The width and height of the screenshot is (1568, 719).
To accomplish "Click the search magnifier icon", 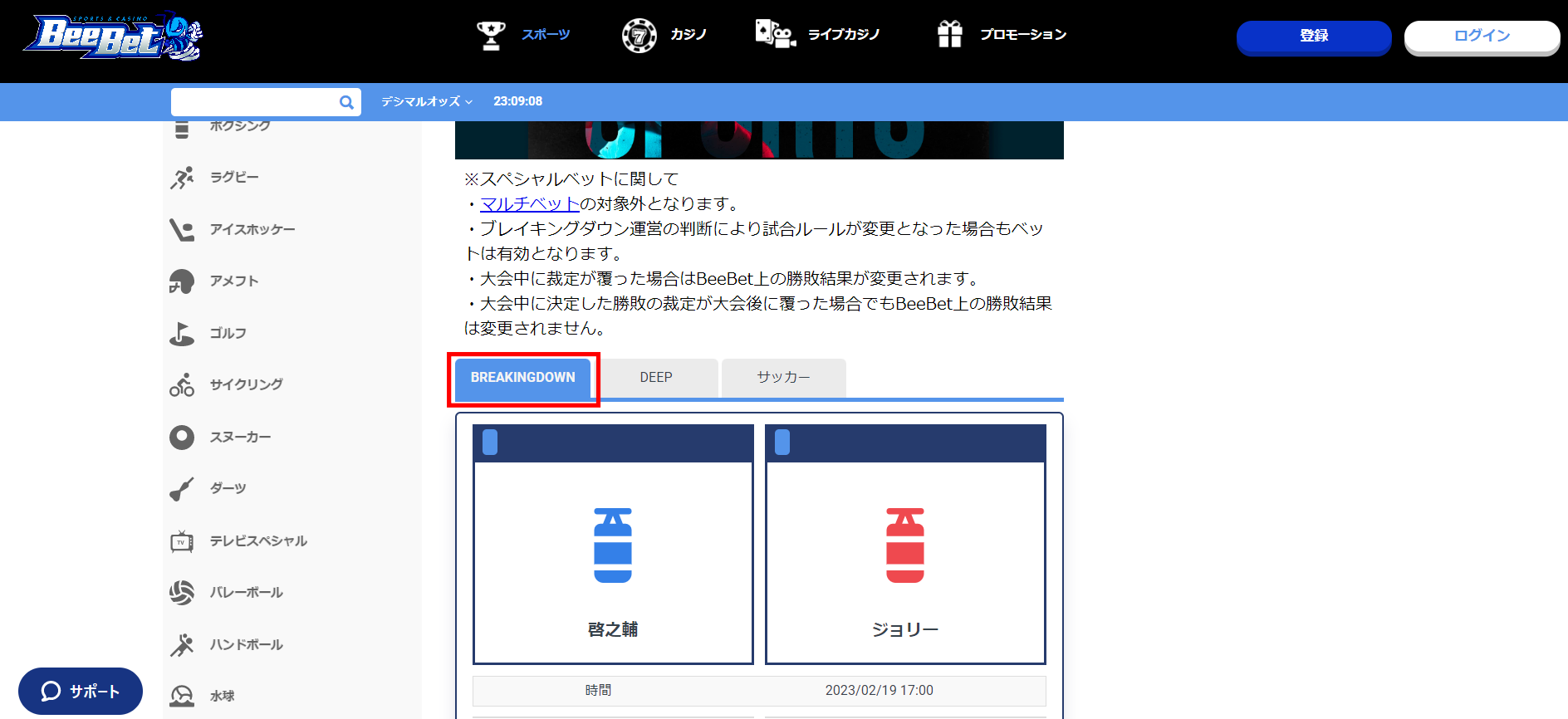I will [346, 102].
